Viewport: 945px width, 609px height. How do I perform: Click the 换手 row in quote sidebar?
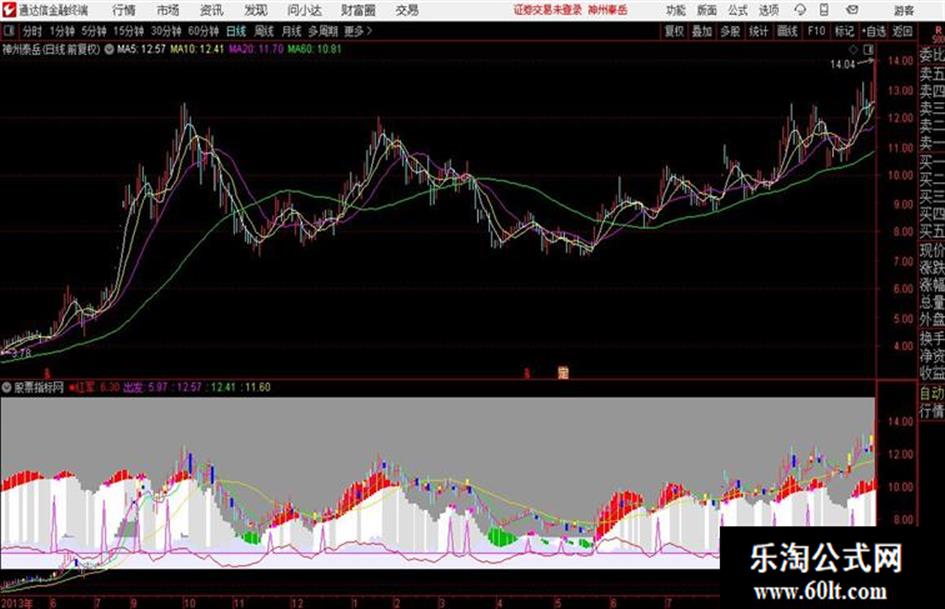click(x=932, y=339)
